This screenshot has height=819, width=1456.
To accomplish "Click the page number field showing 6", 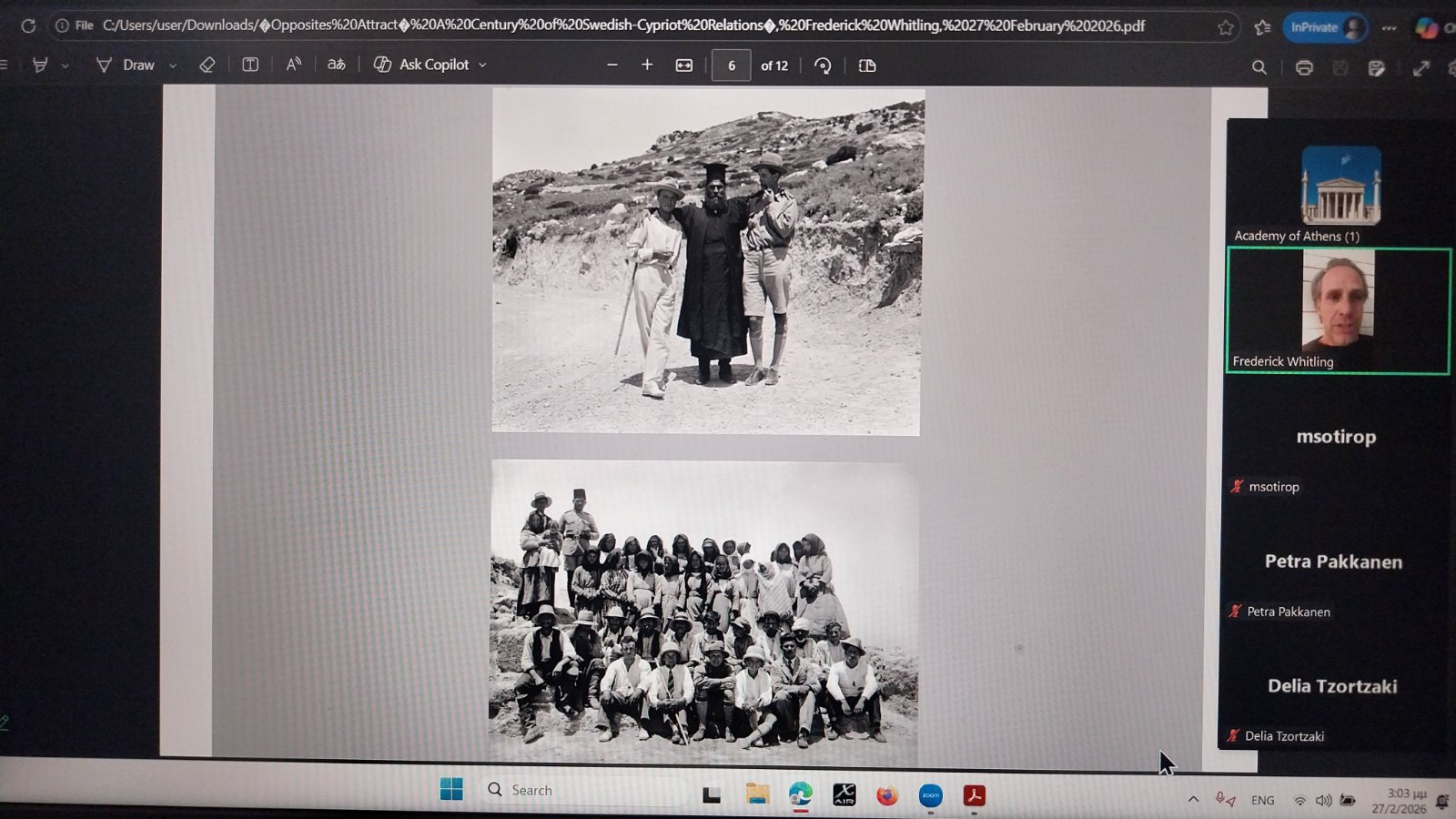I will click(x=731, y=66).
